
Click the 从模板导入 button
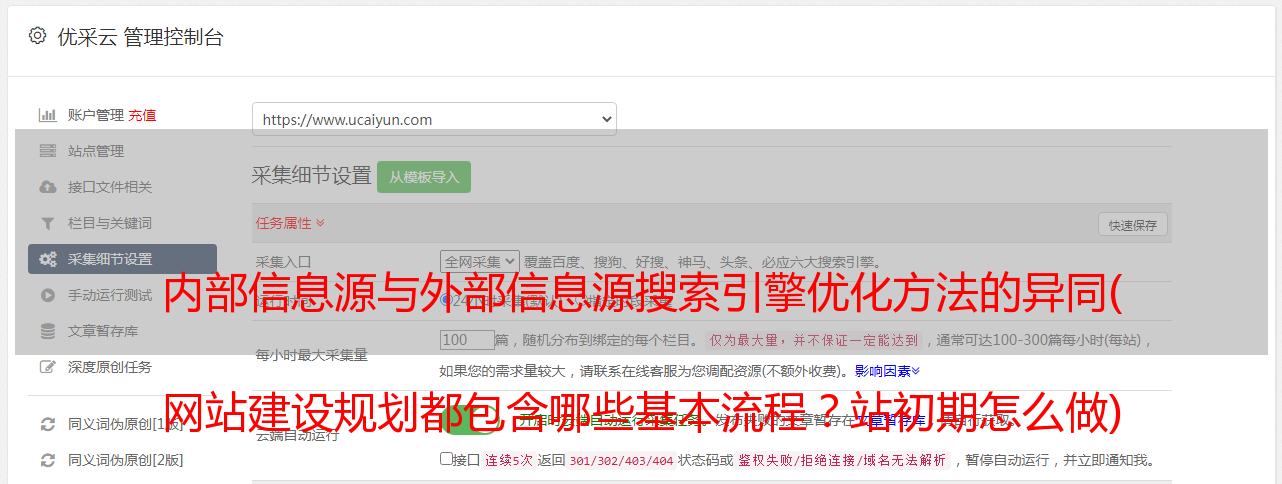pos(424,177)
